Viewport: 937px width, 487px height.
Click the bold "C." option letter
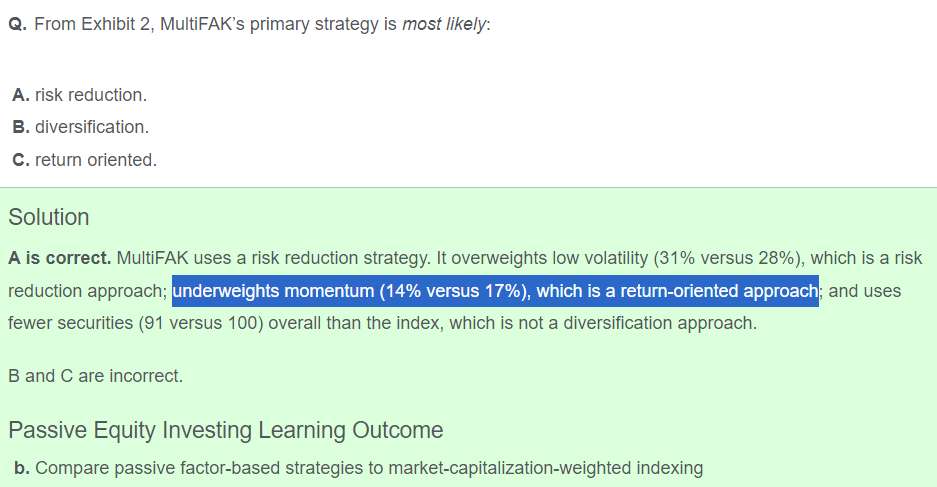click(x=20, y=159)
